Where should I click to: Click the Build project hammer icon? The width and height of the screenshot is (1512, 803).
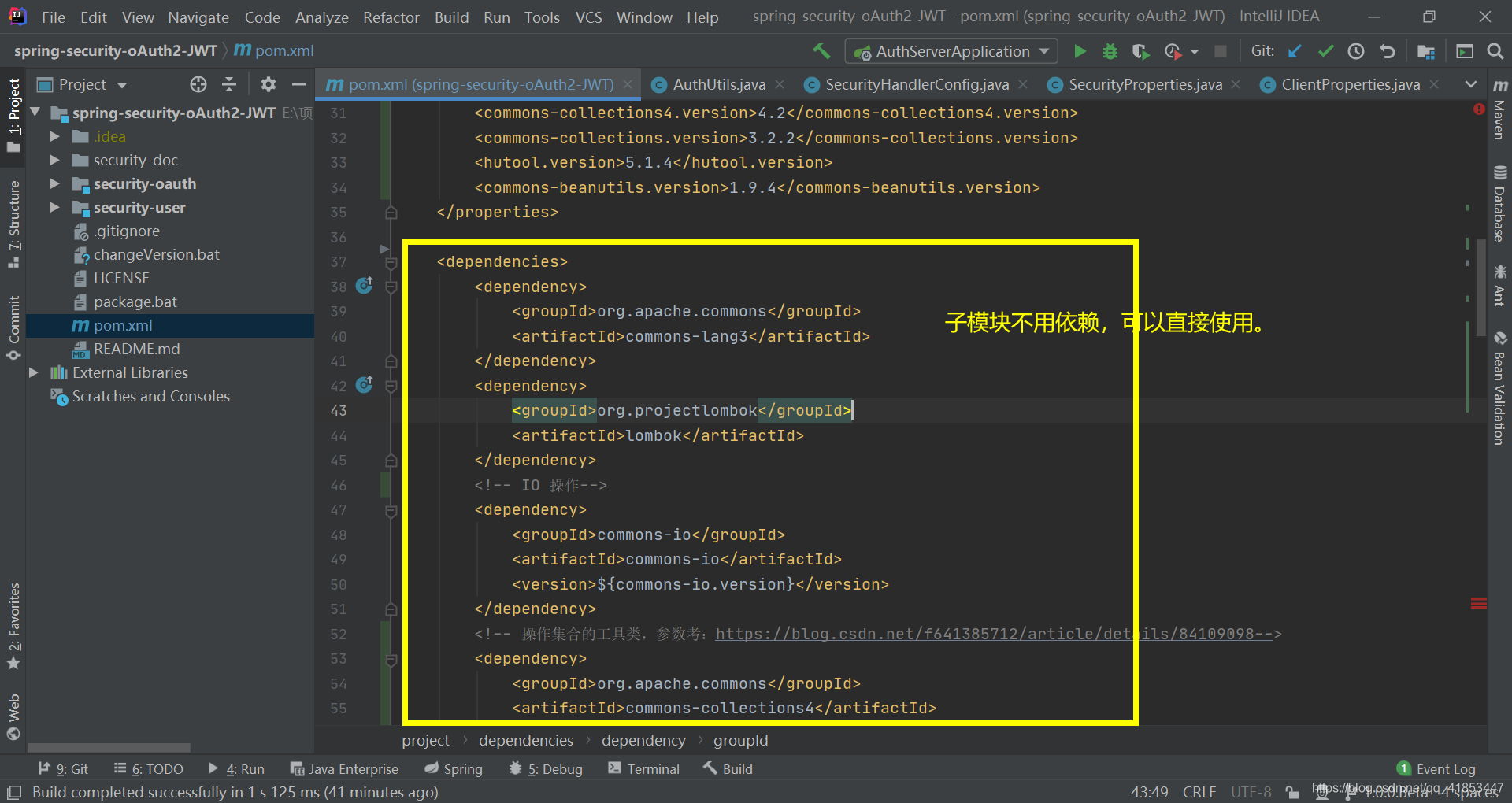pyautogui.click(x=821, y=51)
